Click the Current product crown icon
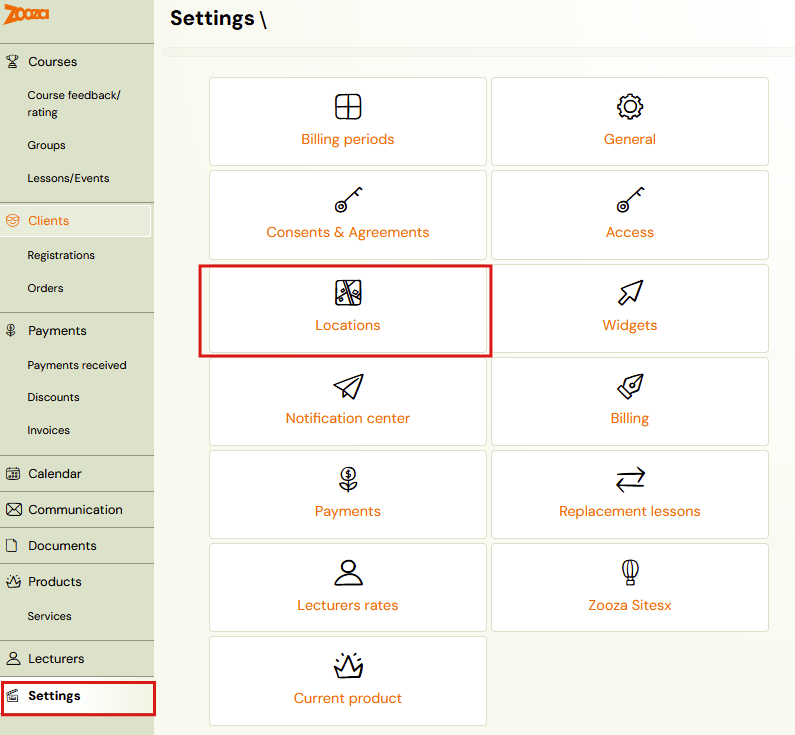Viewport: 795px width, 735px height. point(348,666)
